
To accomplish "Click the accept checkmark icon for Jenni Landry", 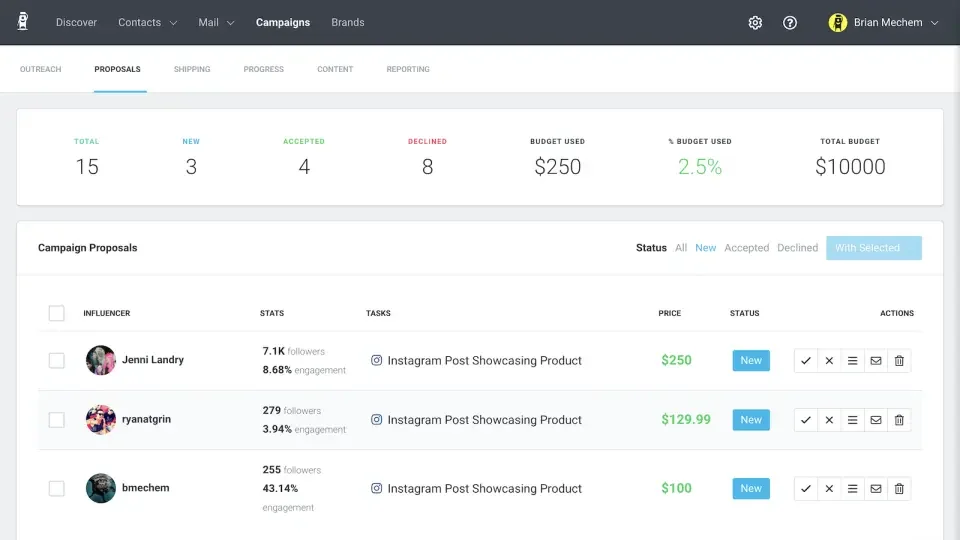I will 806,361.
